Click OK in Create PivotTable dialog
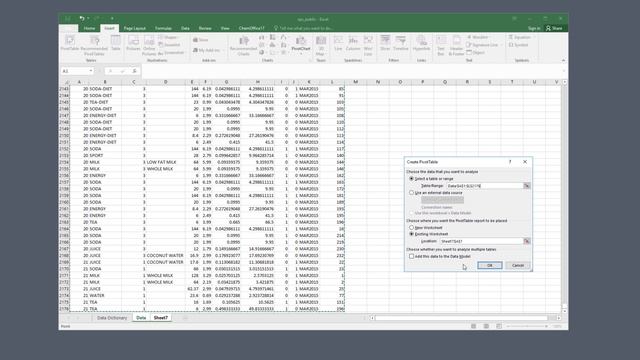Viewport: 640px width, 360px height. click(x=490, y=265)
